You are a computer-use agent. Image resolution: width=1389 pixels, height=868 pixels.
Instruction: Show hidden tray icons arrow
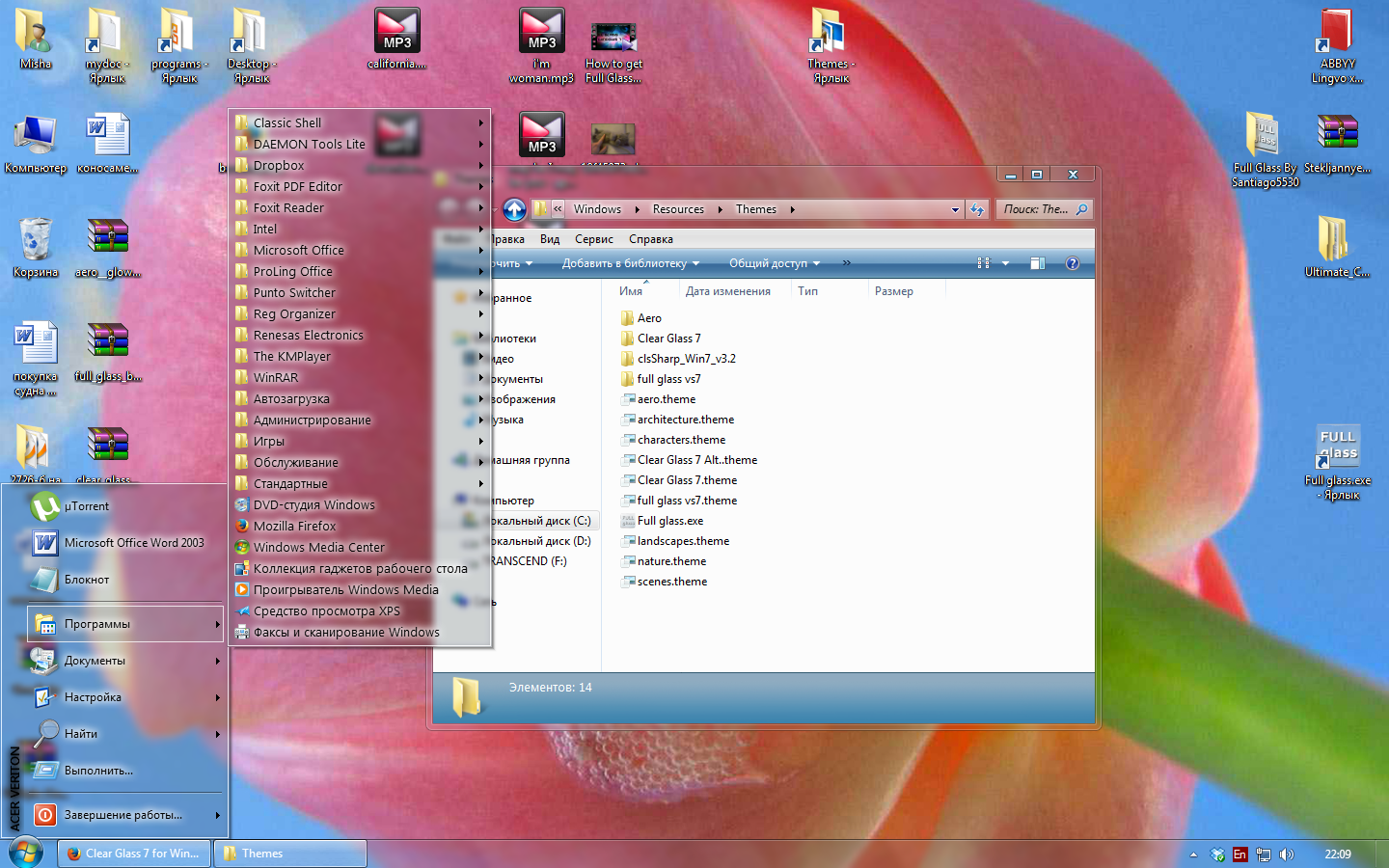click(1193, 854)
